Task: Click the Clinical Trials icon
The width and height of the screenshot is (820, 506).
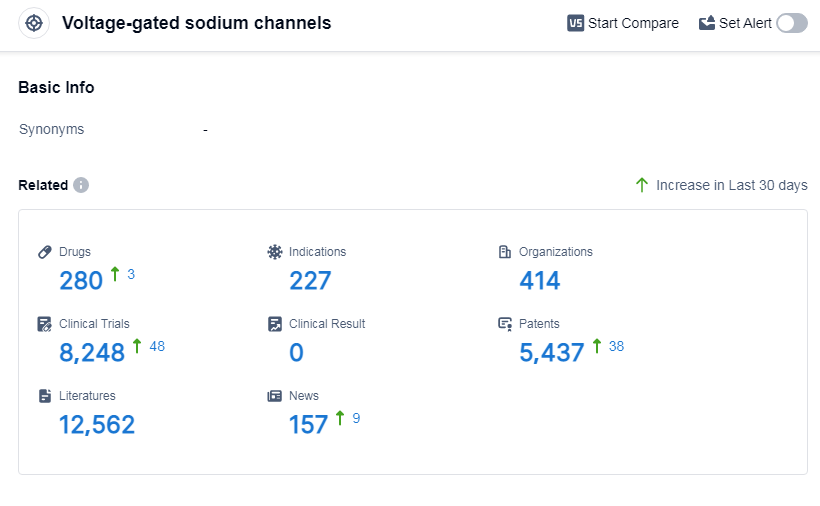Action: (45, 324)
